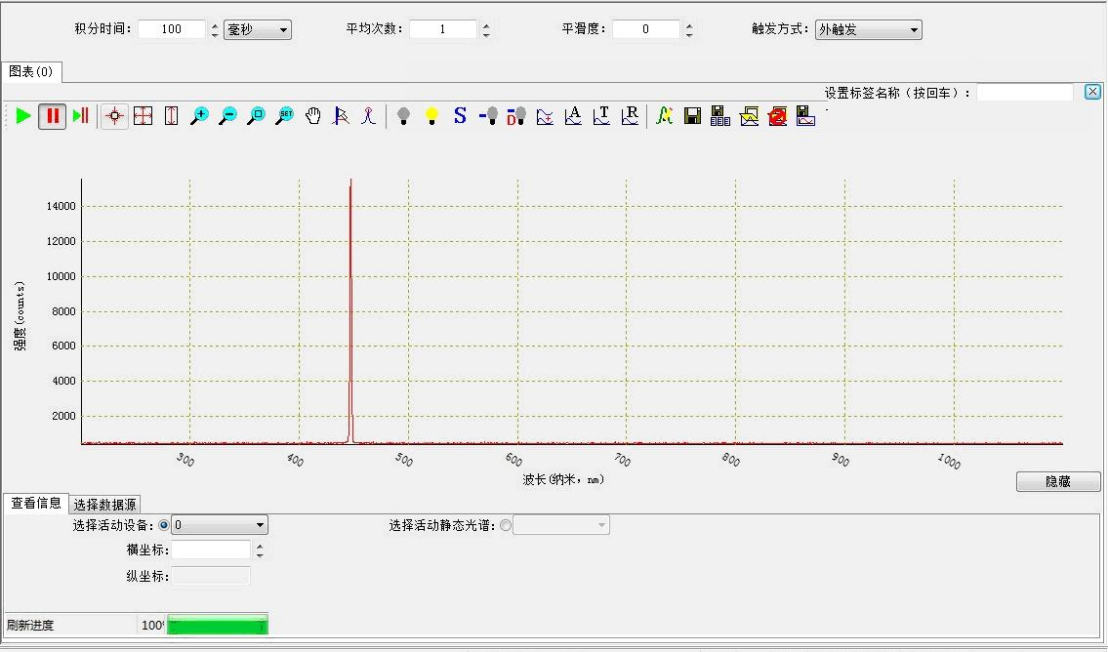The width and height of the screenshot is (1108, 652).
Task: Select the hand pan tool
Action: tap(313, 116)
